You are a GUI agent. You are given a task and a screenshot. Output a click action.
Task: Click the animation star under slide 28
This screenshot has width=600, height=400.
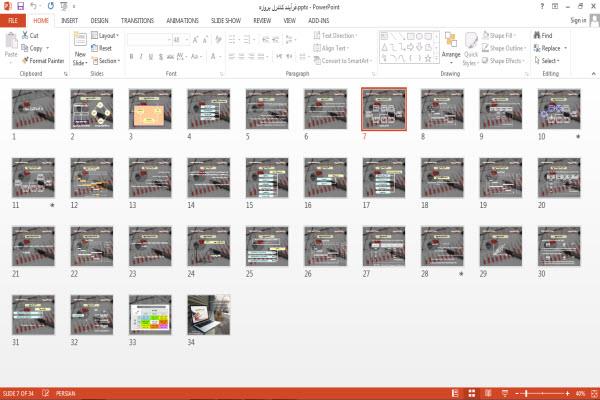pos(461,274)
